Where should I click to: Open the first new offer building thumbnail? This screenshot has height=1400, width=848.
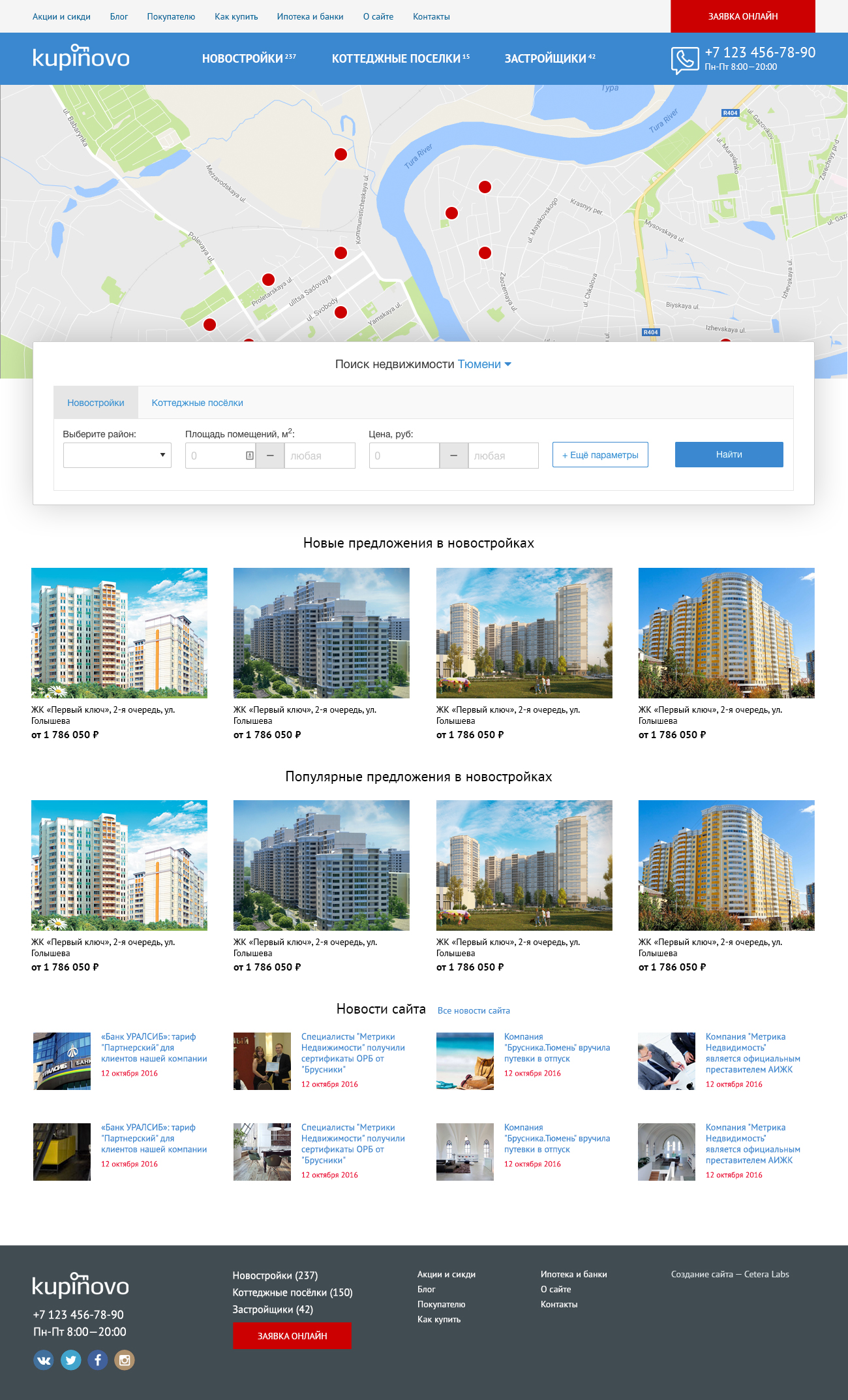coord(119,632)
